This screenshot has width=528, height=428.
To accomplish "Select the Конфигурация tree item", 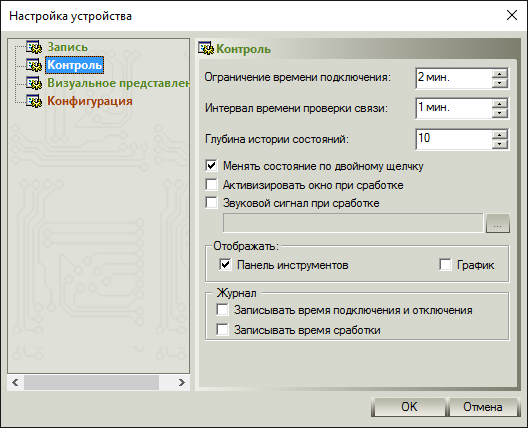I will (90, 101).
